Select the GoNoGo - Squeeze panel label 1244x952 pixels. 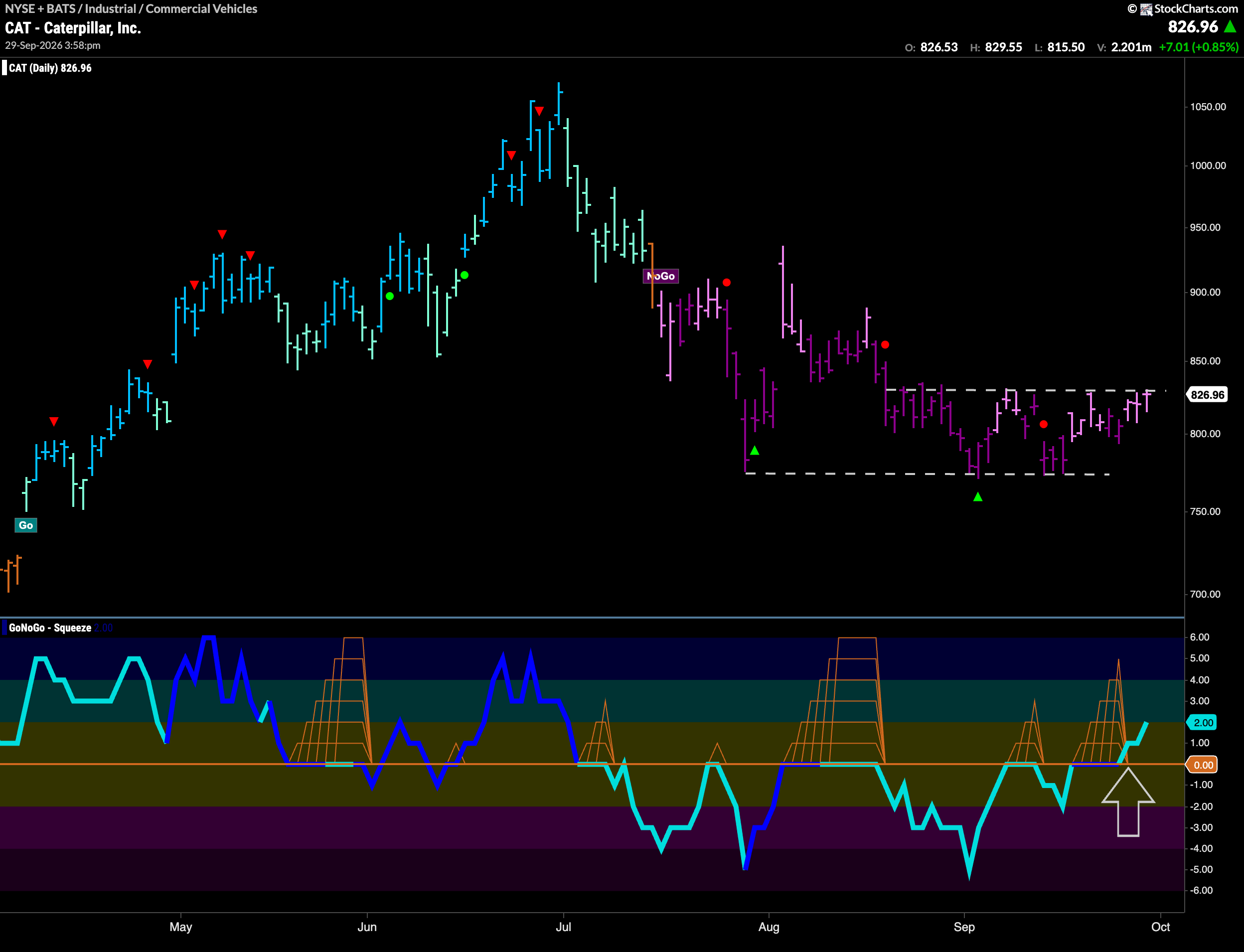(50, 628)
